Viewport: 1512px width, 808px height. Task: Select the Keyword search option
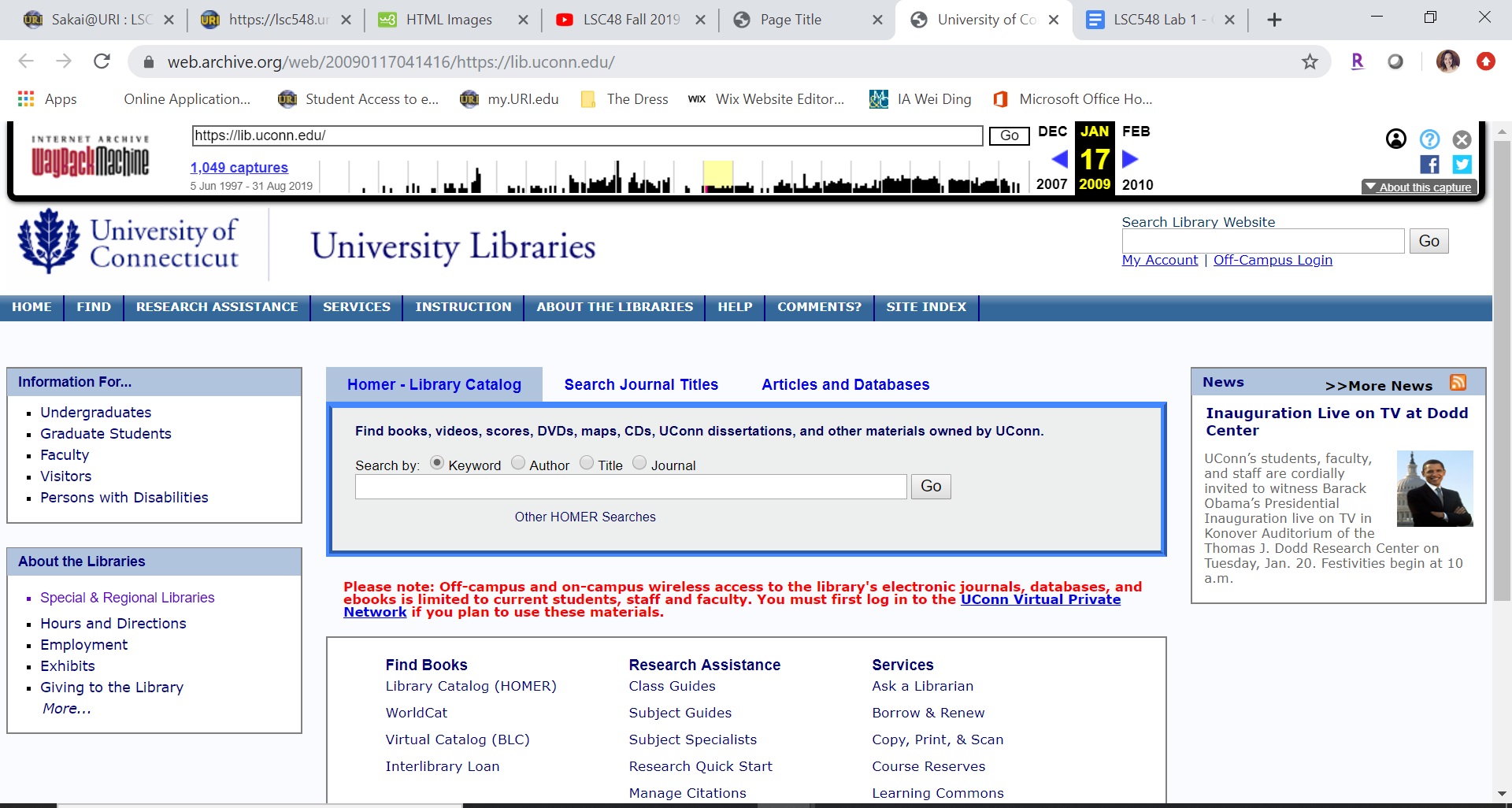click(x=437, y=463)
